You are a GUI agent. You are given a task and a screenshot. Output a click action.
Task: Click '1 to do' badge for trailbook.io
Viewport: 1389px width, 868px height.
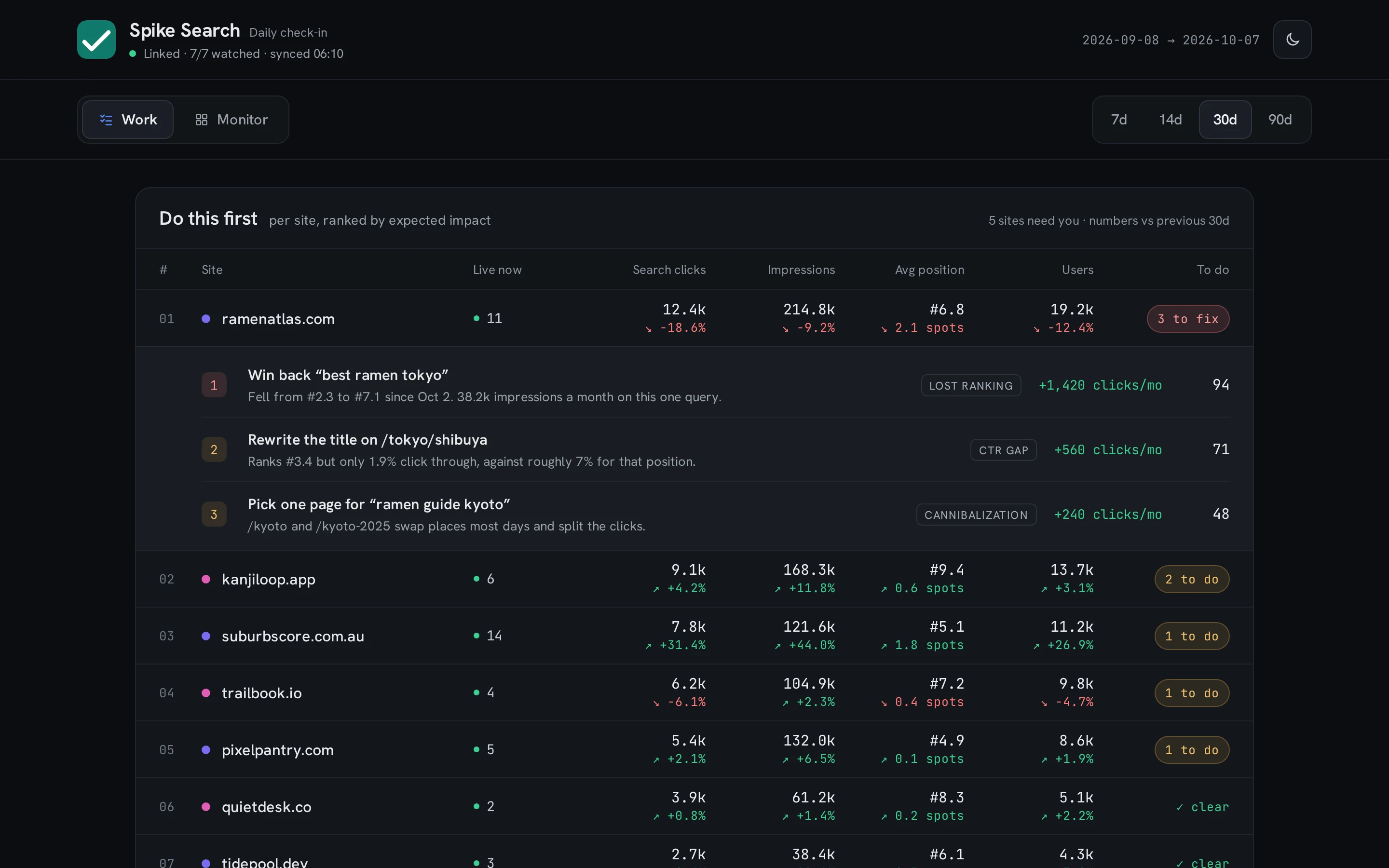1192,693
